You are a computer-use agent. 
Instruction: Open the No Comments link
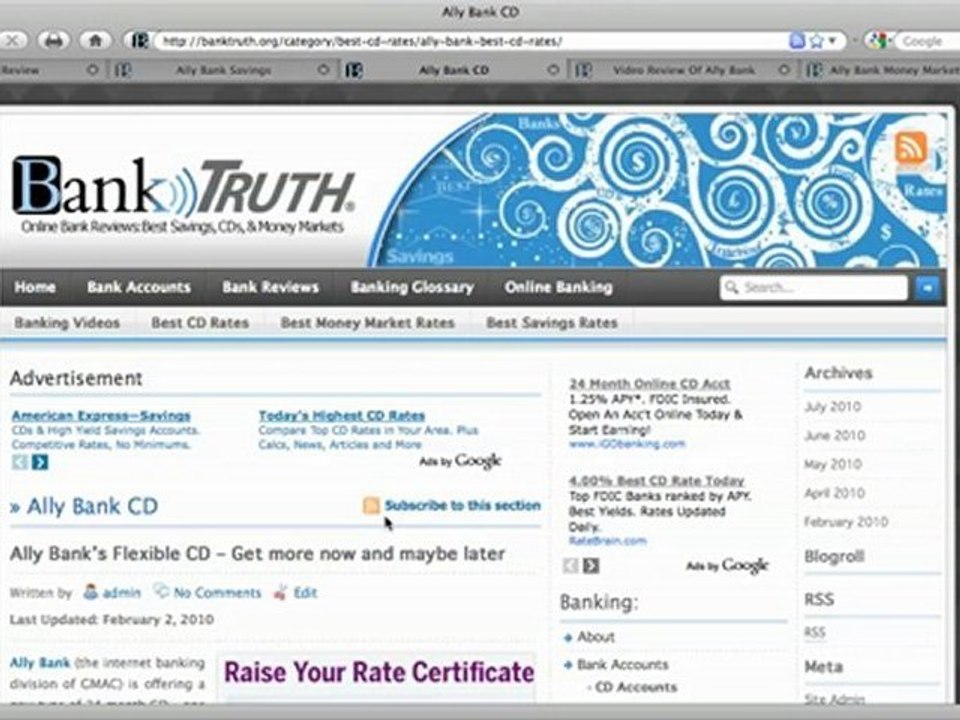click(x=217, y=593)
